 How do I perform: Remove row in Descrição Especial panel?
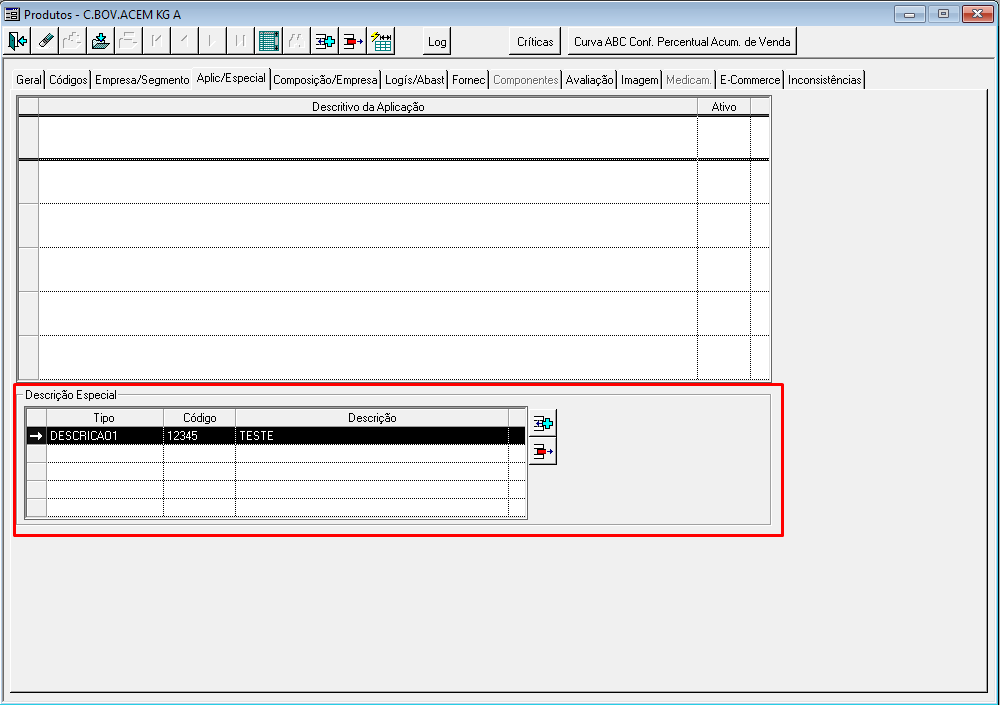543,451
